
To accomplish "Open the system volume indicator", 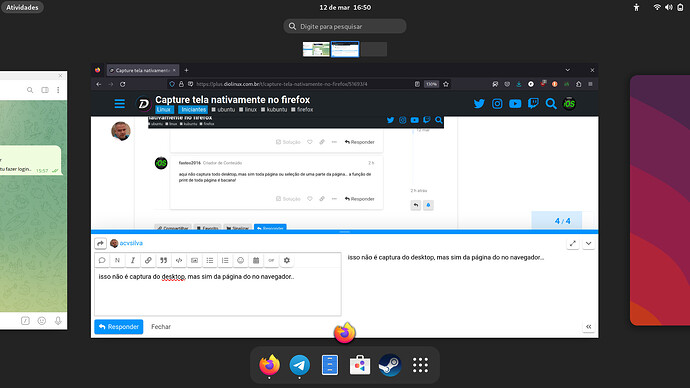I will click(x=668, y=7).
